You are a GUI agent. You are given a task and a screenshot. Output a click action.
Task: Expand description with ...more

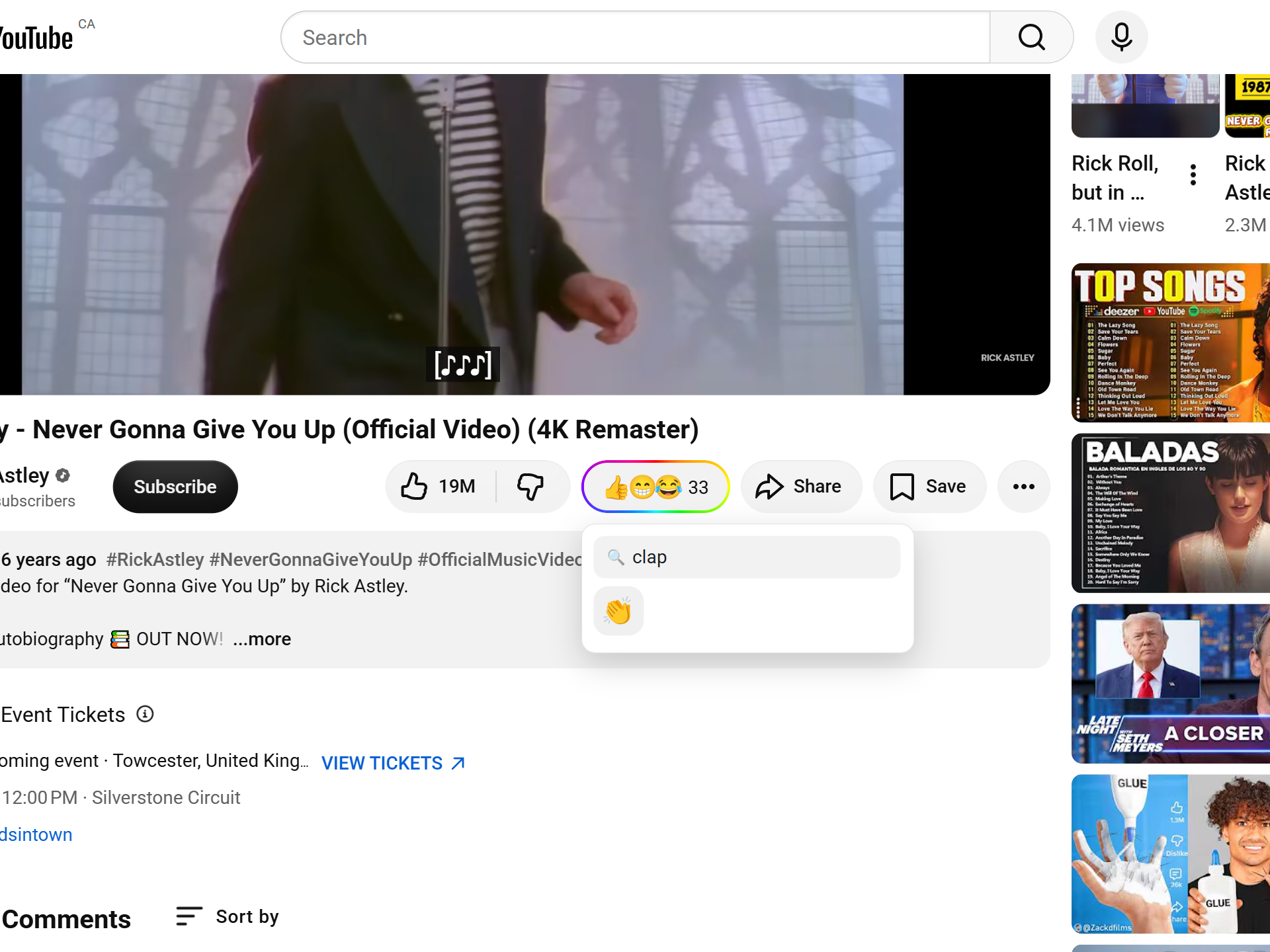(262, 639)
